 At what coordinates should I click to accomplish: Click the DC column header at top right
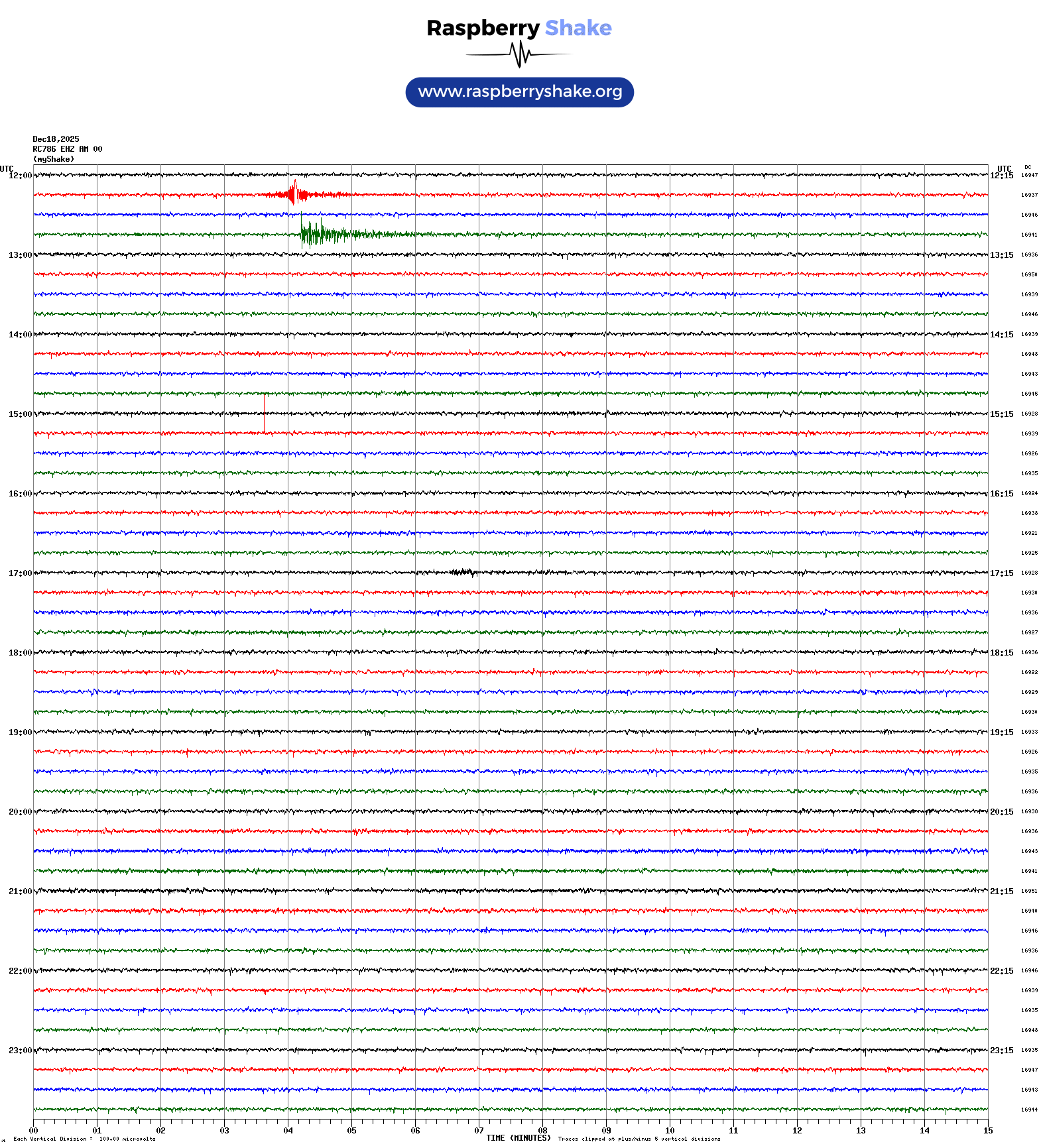click(x=1028, y=168)
